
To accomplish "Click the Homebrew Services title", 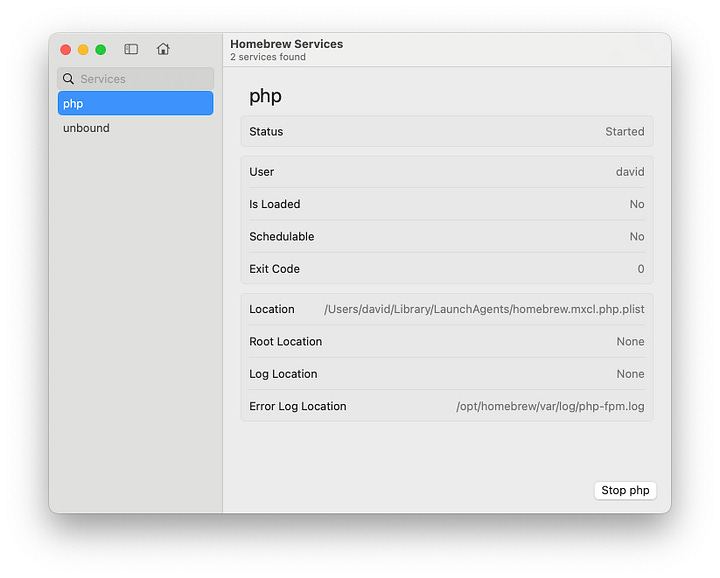I will tap(287, 44).
